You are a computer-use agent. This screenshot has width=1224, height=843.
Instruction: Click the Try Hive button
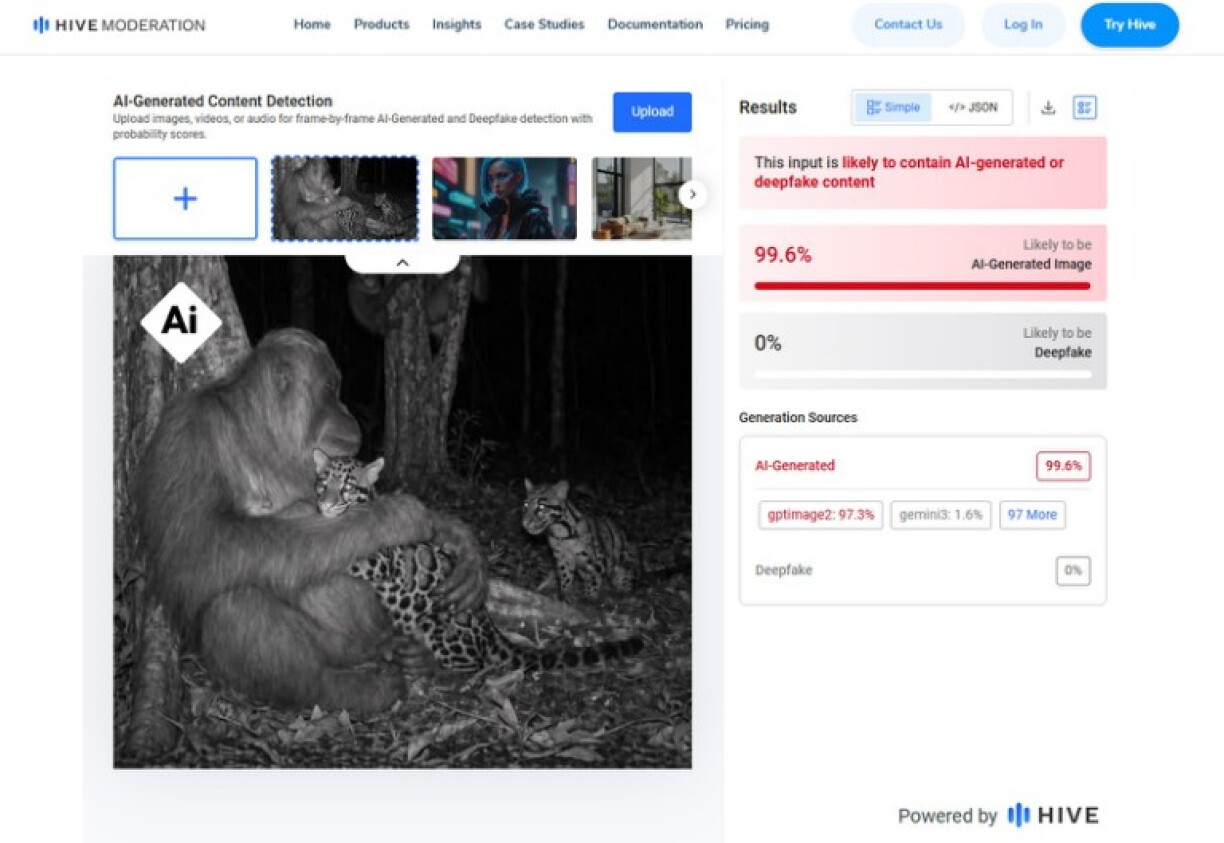pos(1130,25)
